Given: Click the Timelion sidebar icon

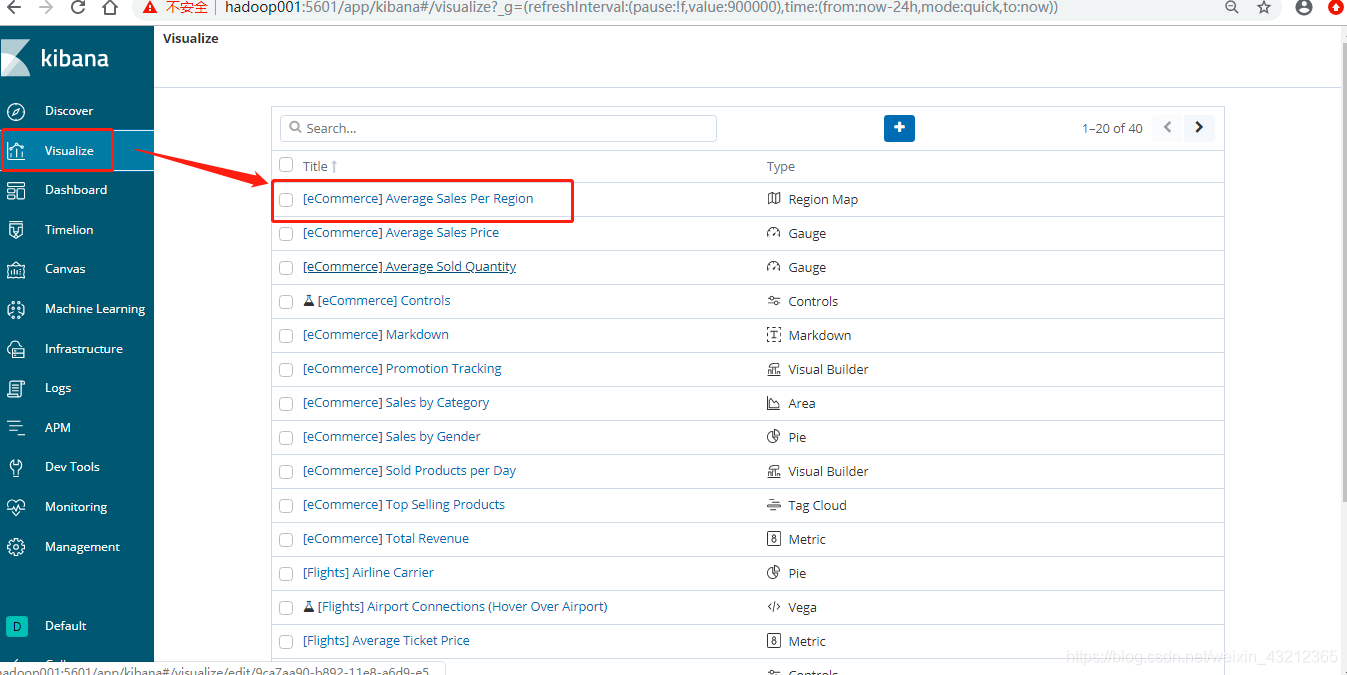Looking at the screenshot, I should click(x=16, y=230).
